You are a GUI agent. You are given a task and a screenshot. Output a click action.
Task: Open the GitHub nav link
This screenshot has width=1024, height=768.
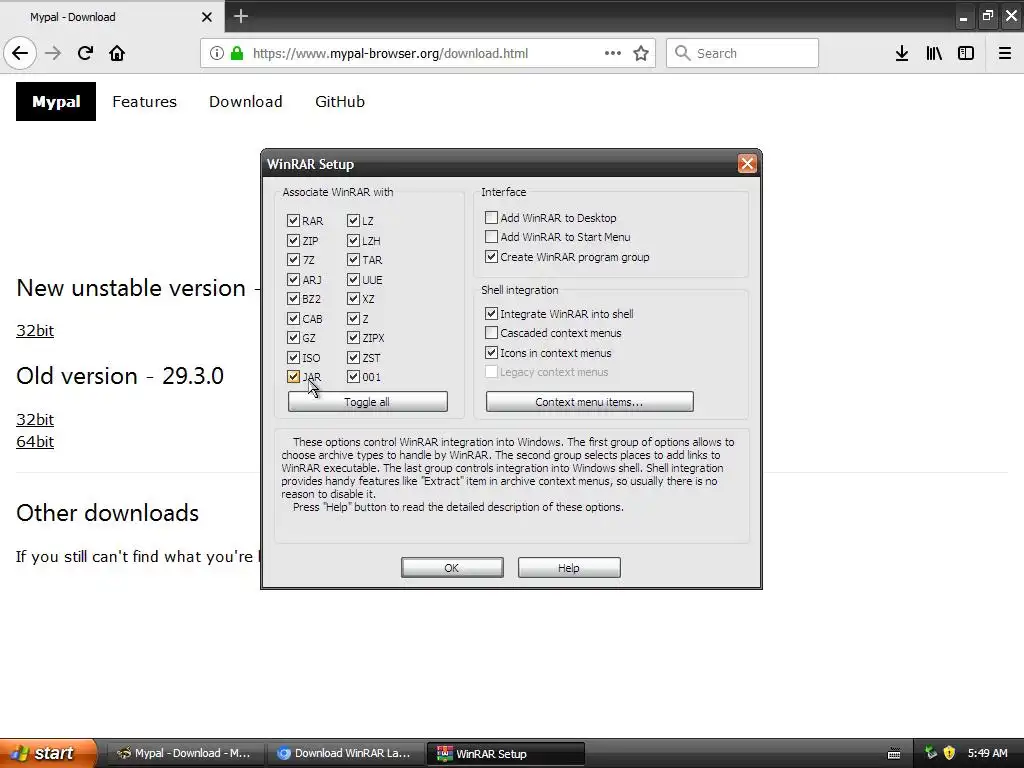click(x=340, y=101)
